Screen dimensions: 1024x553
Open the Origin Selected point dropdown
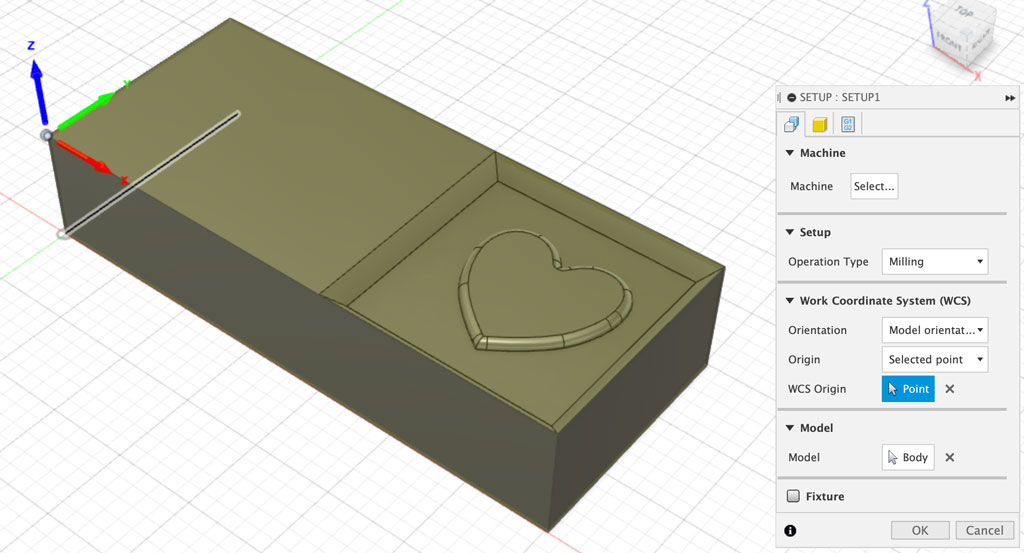935,359
